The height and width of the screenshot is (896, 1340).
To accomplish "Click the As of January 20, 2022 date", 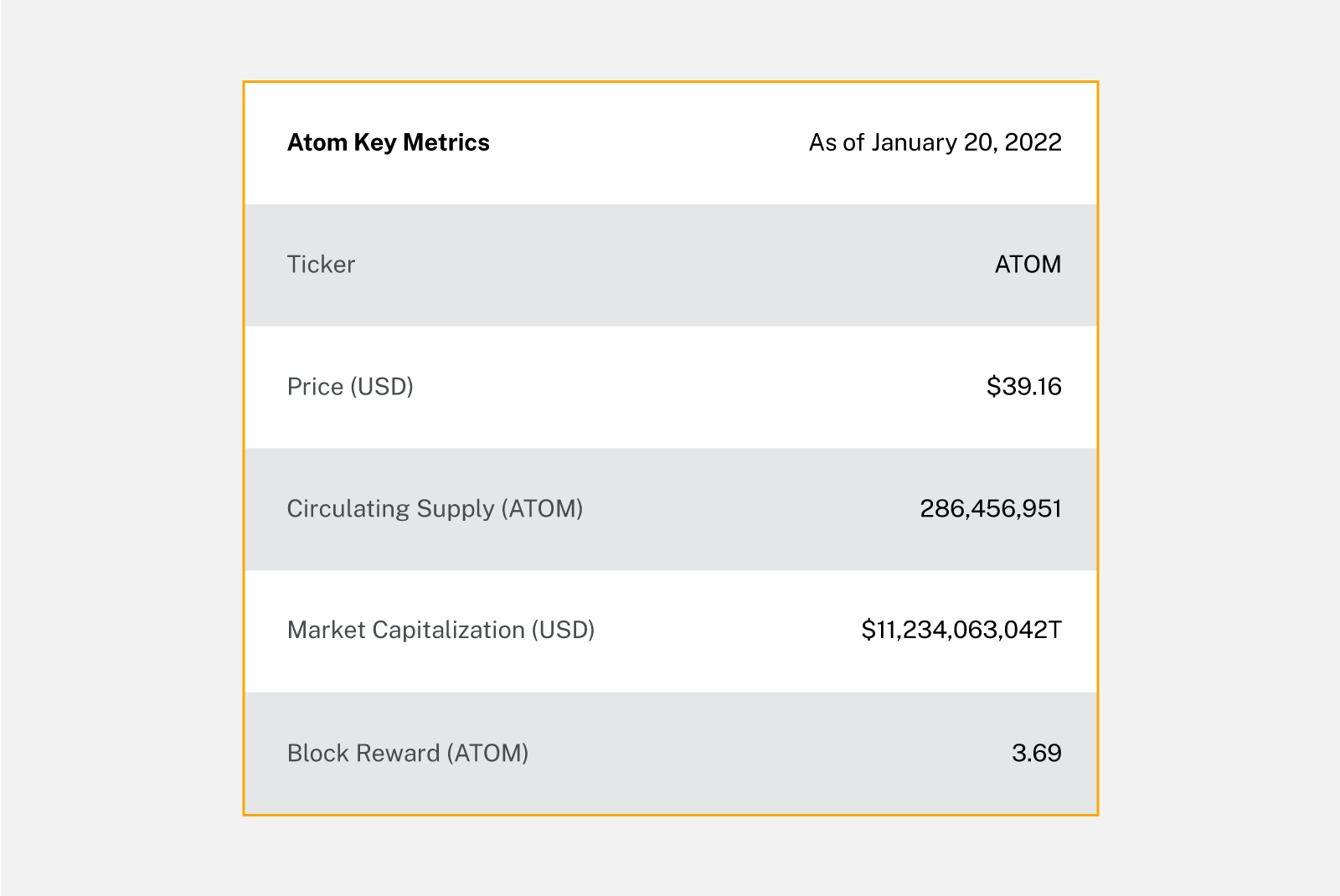I will 935,142.
